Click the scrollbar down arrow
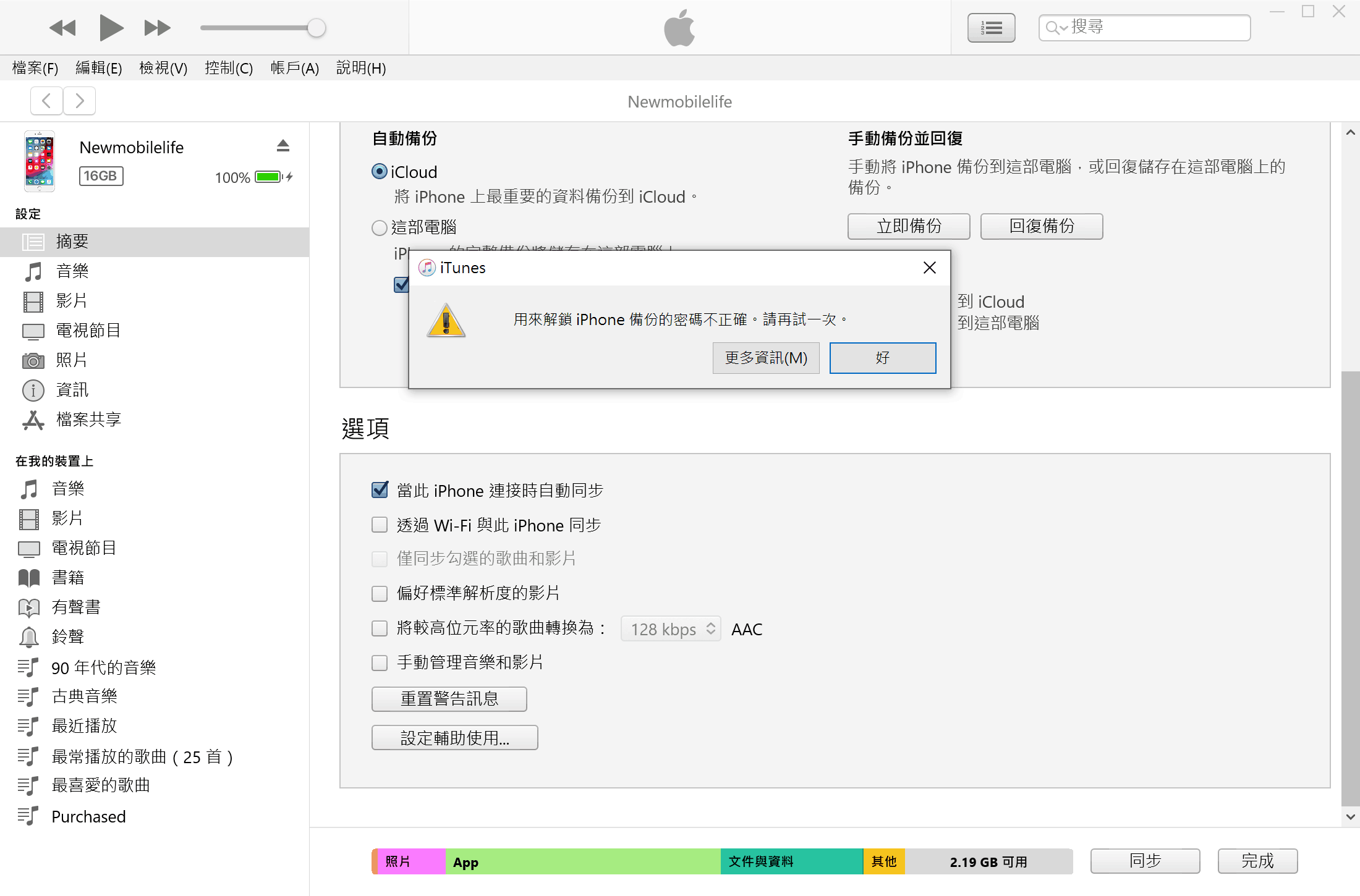Image resolution: width=1360 pixels, height=896 pixels. [1351, 817]
